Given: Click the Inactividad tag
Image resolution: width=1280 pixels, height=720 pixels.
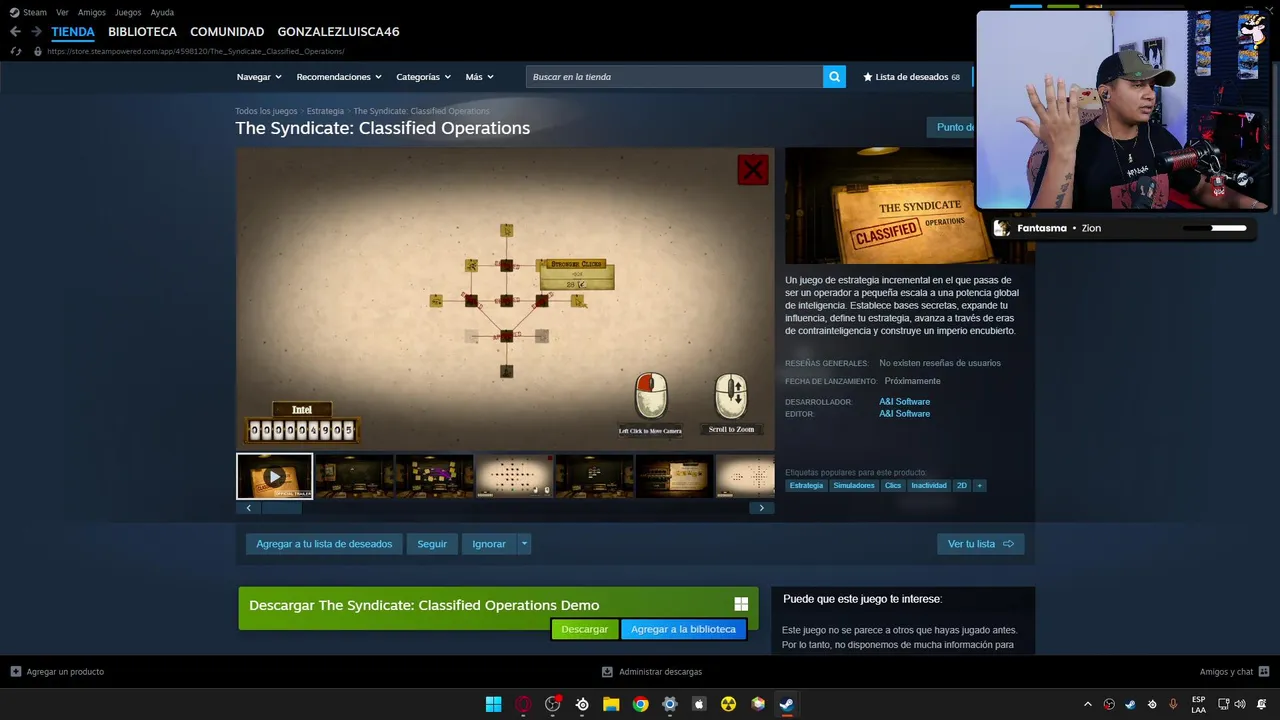Looking at the screenshot, I should (x=929, y=486).
